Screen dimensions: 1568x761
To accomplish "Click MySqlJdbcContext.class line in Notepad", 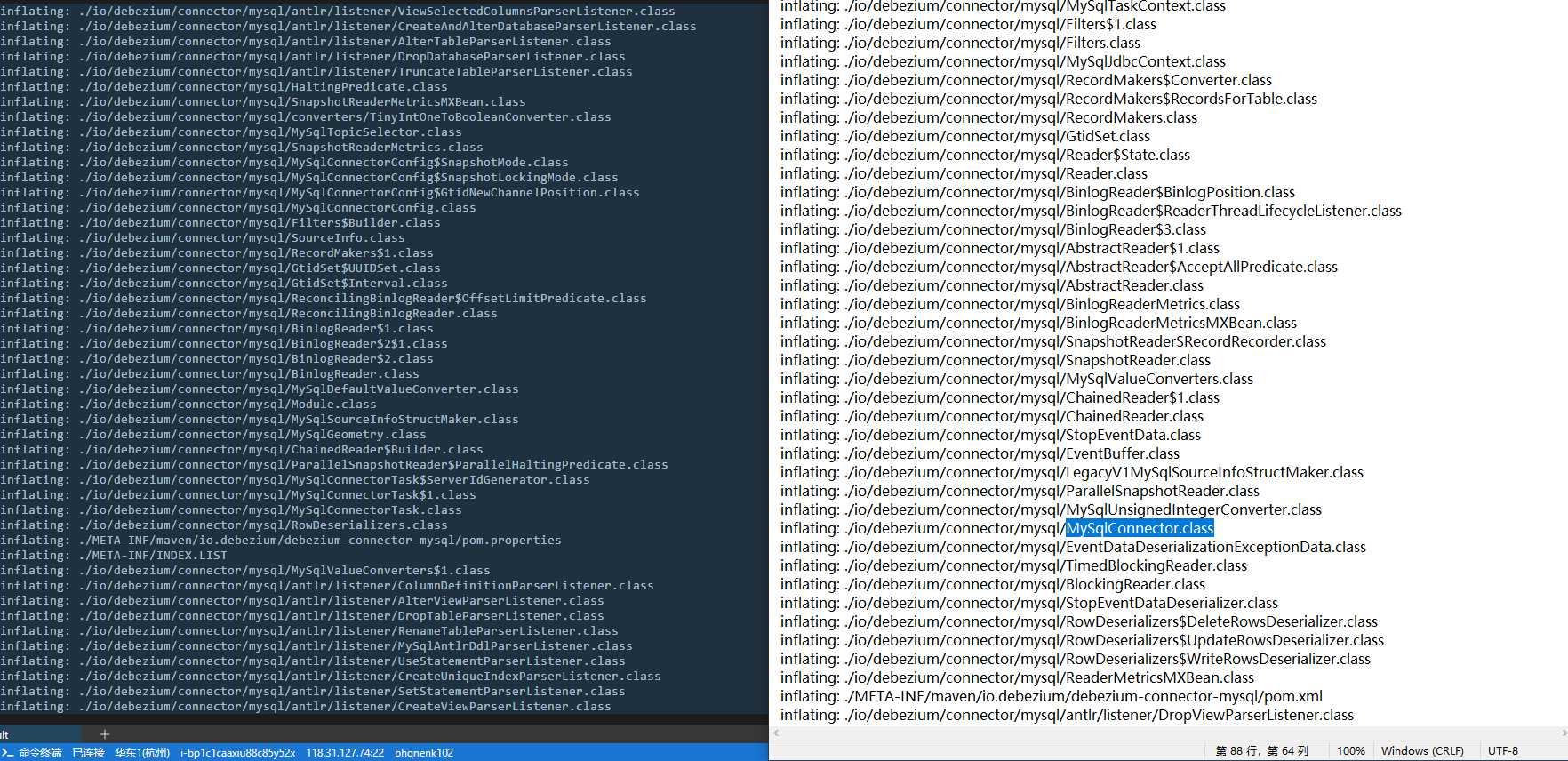I will (x=1004, y=61).
